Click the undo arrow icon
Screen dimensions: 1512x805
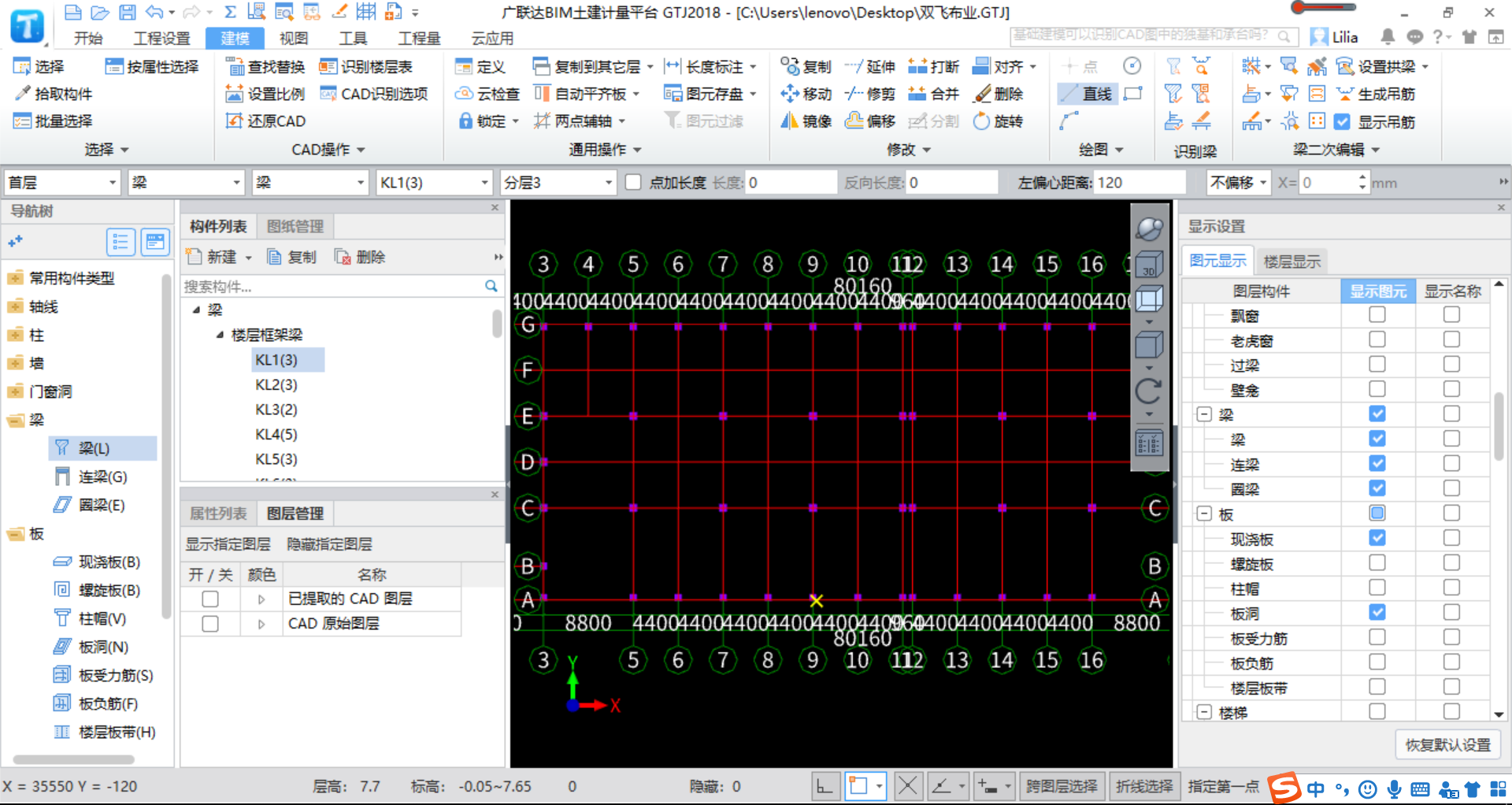click(x=154, y=12)
